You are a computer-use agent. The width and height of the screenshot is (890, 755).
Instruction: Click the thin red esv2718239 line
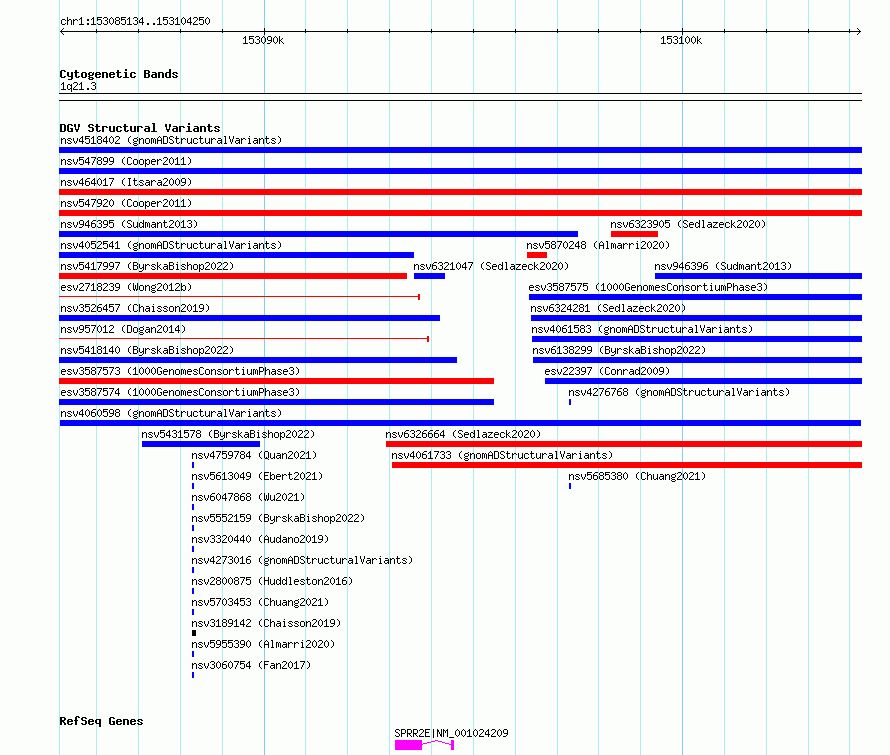(x=239, y=297)
